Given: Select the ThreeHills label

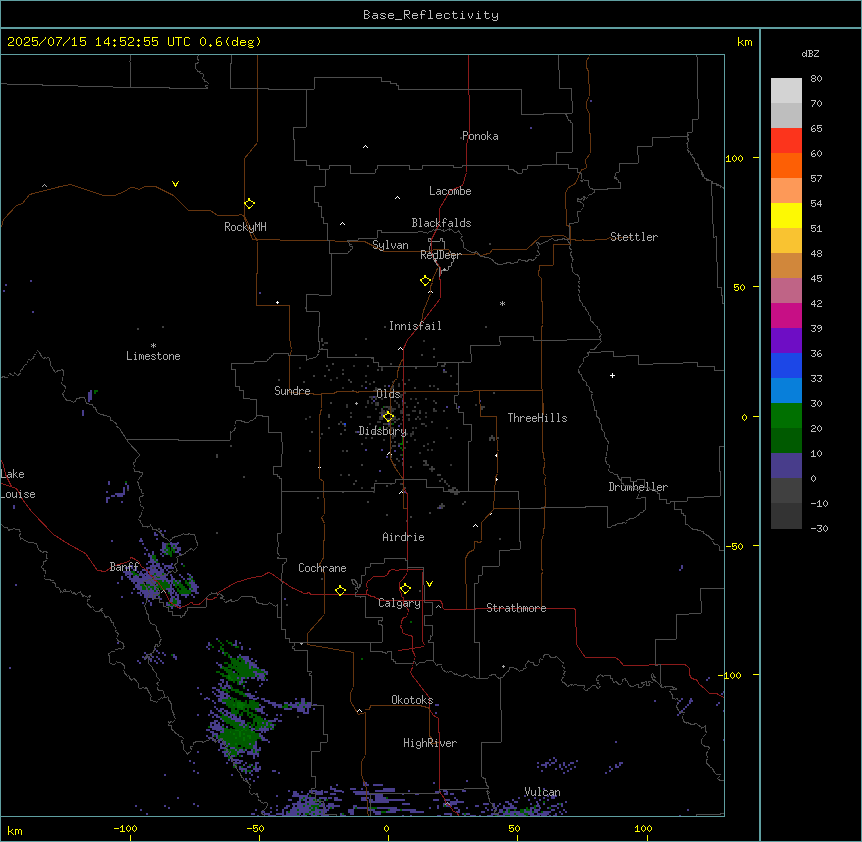Looking at the screenshot, I should (537, 418).
